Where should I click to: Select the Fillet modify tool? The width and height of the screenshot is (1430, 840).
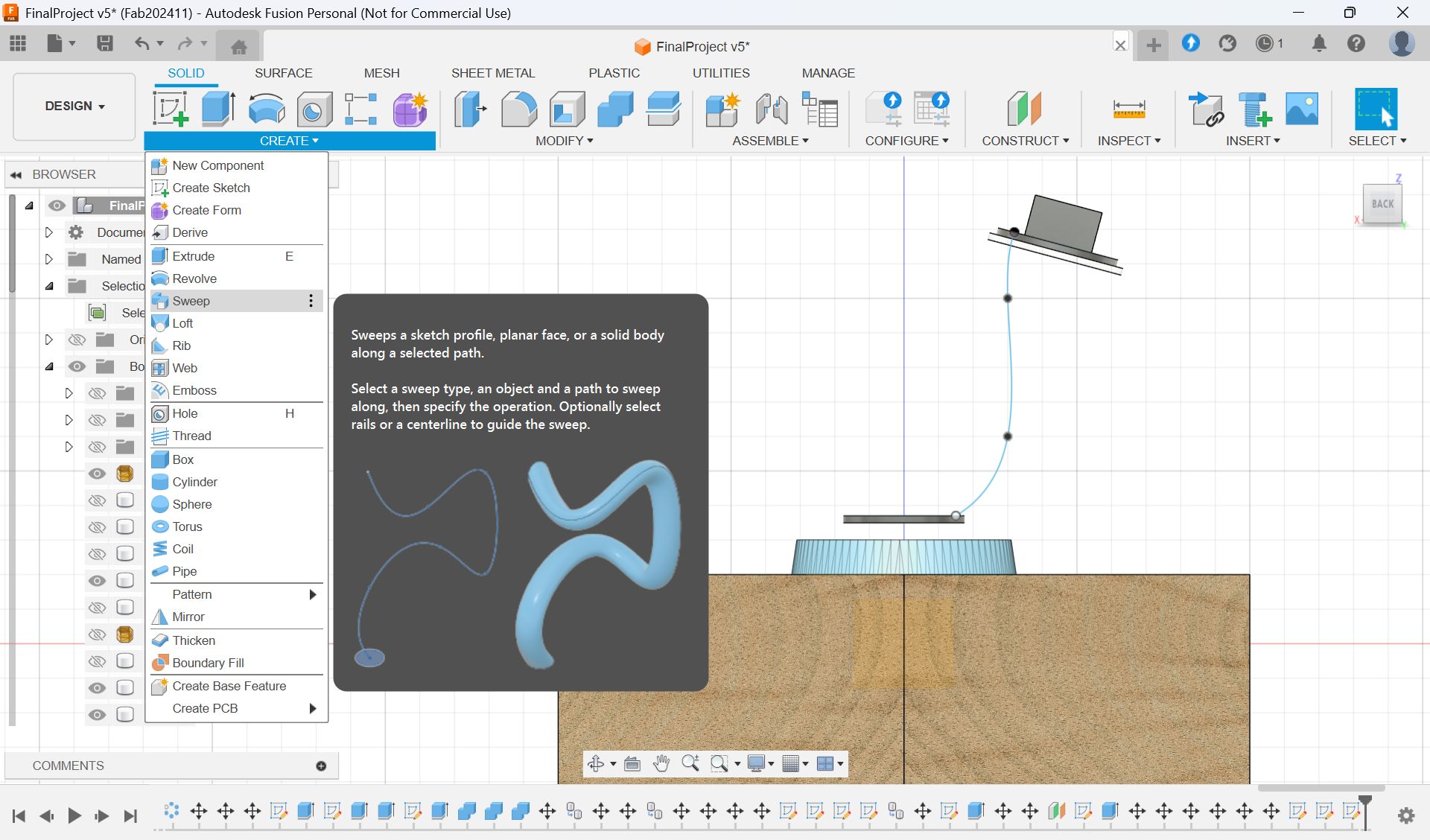click(x=519, y=109)
